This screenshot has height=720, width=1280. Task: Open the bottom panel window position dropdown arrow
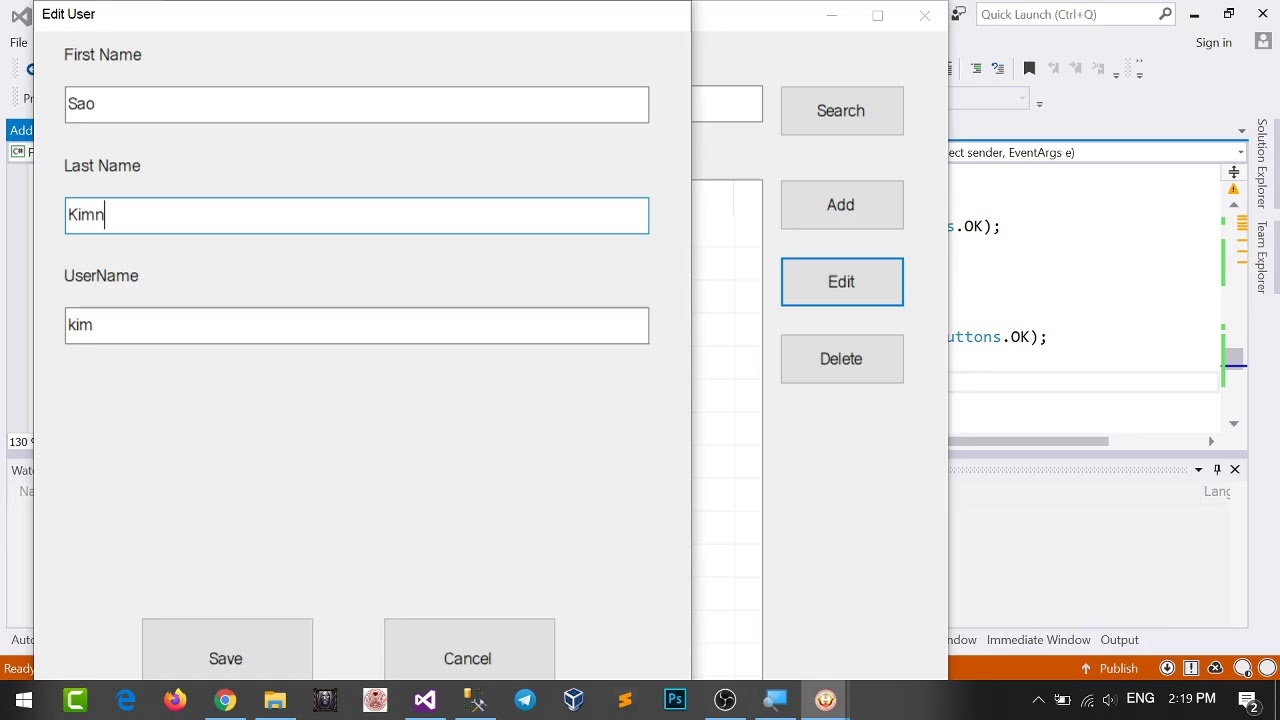click(1198, 470)
